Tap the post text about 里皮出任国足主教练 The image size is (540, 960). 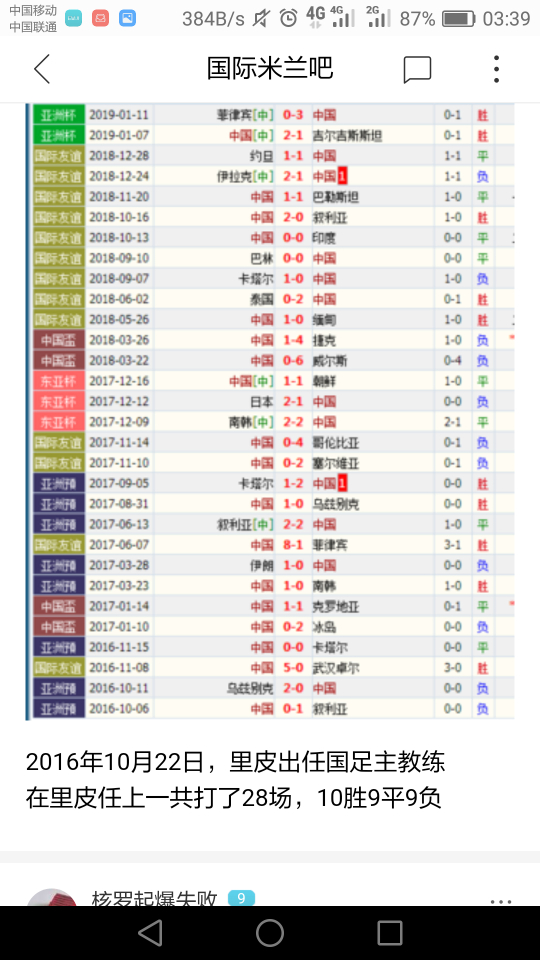click(235, 780)
